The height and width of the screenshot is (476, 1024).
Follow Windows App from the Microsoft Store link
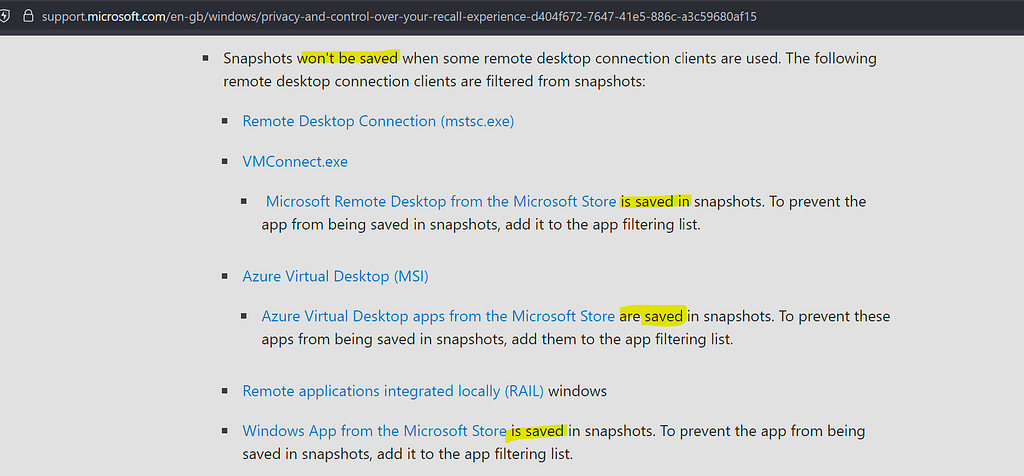pyautogui.click(x=374, y=431)
